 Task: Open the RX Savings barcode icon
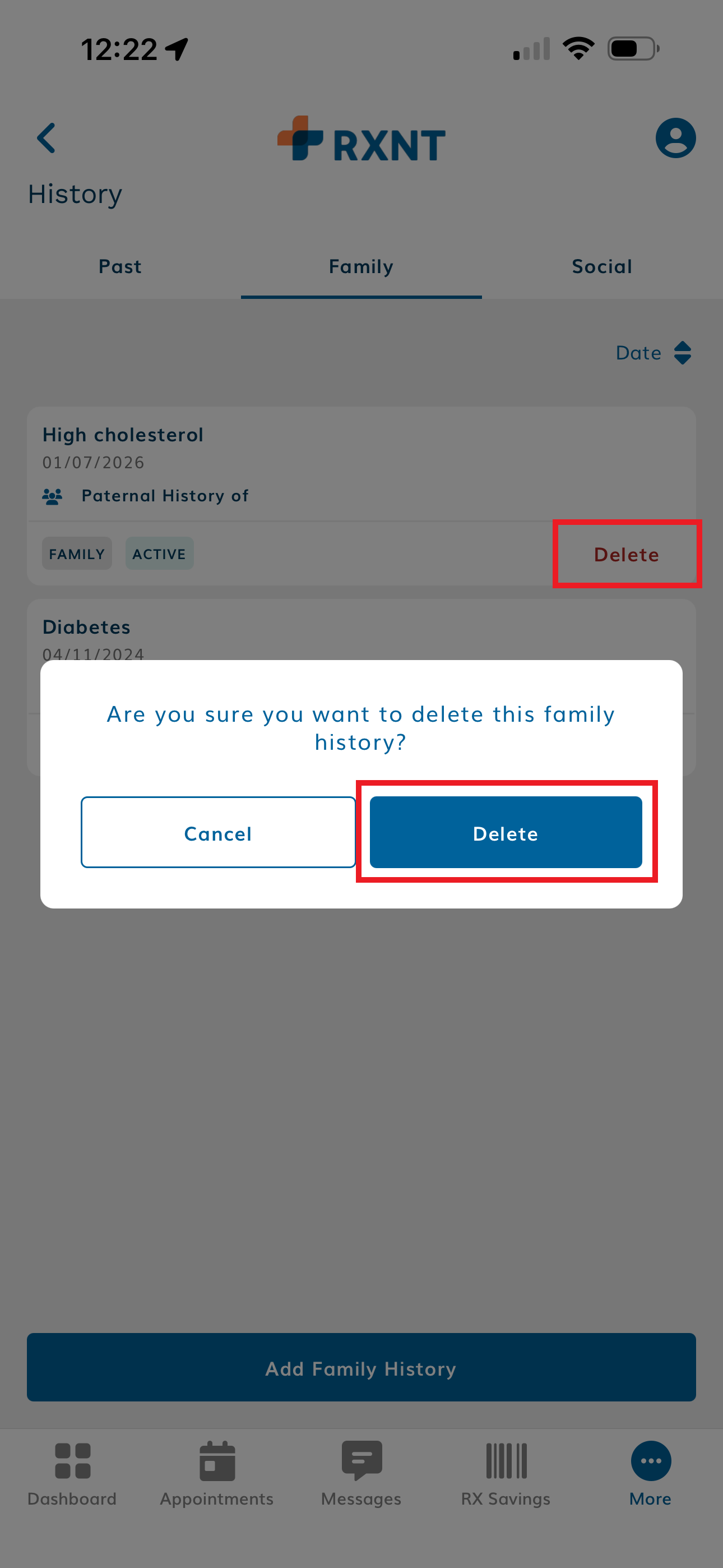(506, 1460)
